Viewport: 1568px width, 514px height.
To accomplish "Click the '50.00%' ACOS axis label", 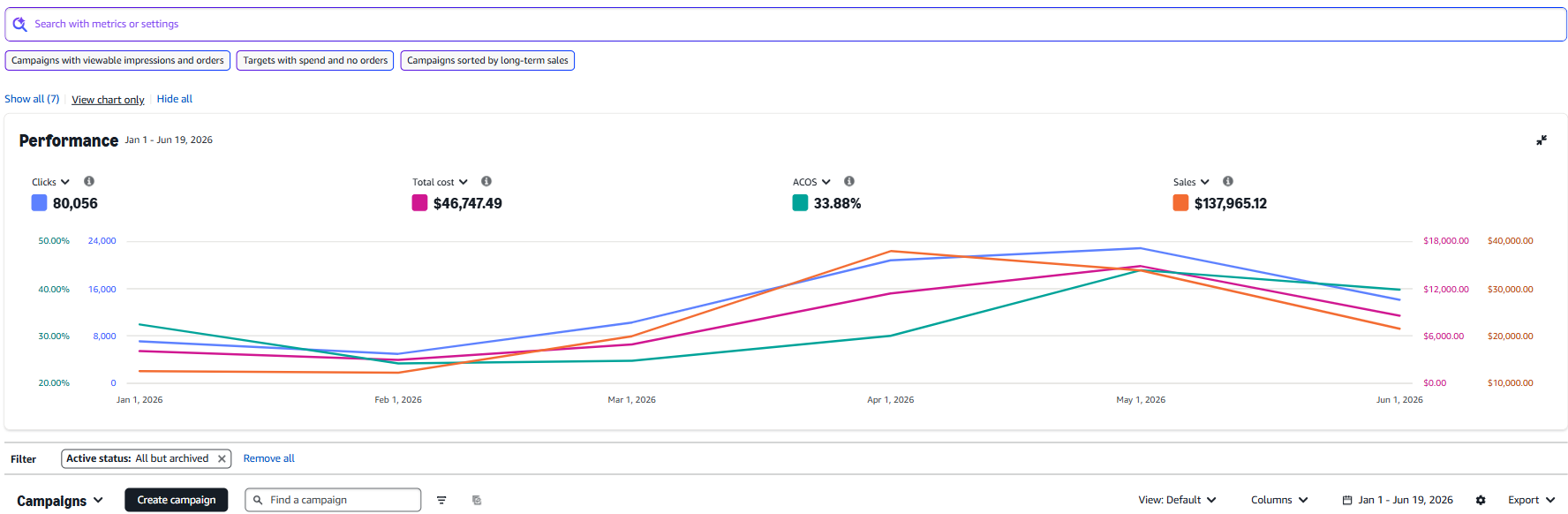I will 54,241.
